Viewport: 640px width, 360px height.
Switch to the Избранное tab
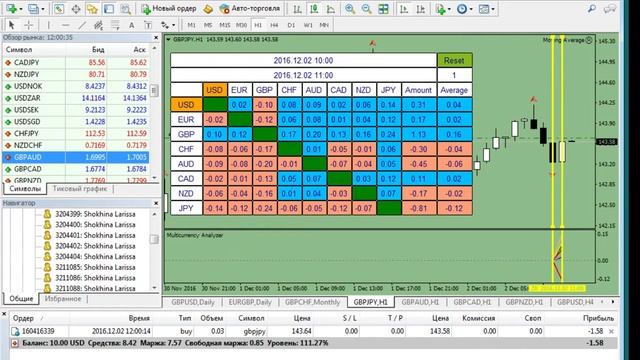pyautogui.click(x=63, y=299)
